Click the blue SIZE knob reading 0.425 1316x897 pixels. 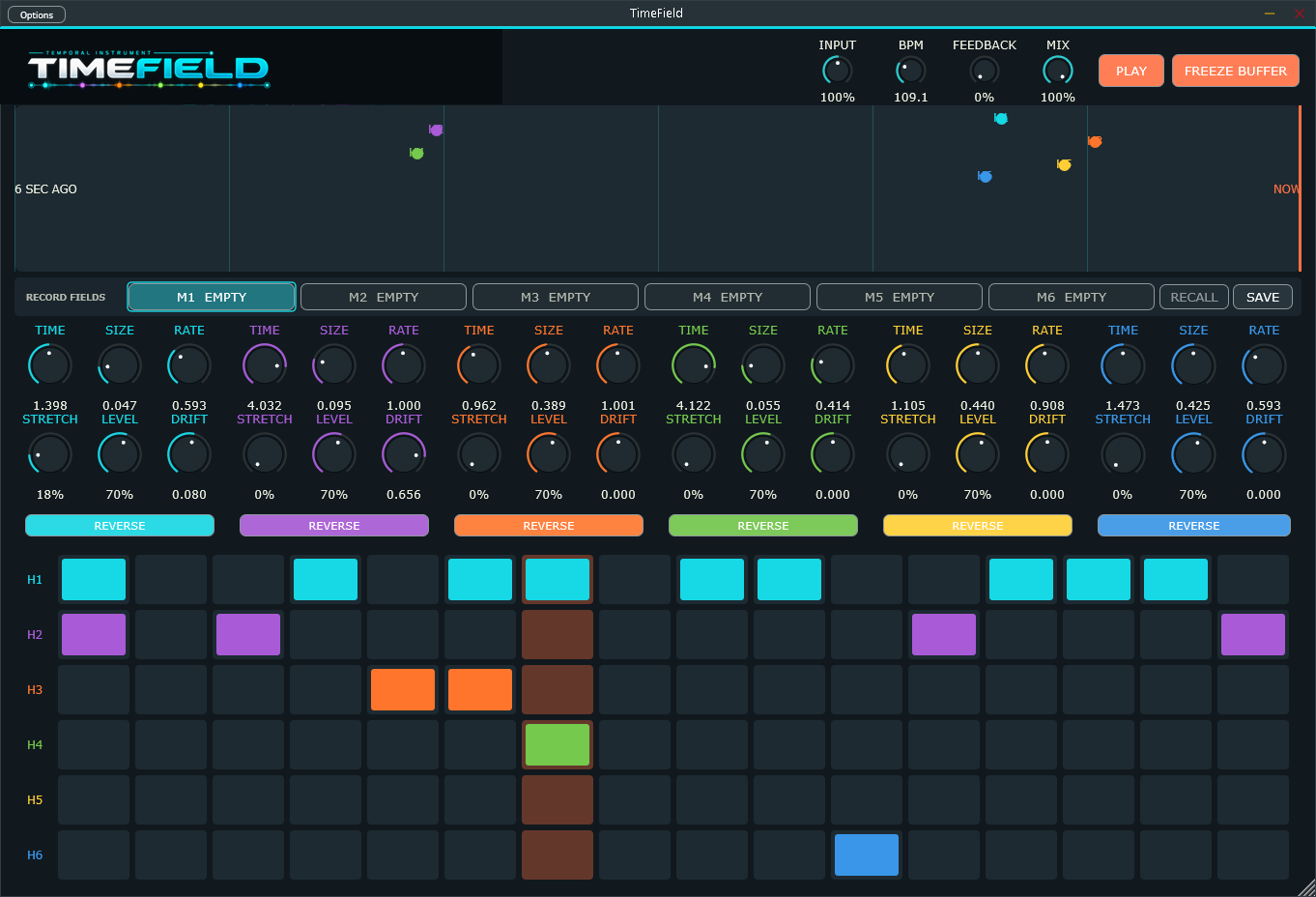click(x=1193, y=365)
